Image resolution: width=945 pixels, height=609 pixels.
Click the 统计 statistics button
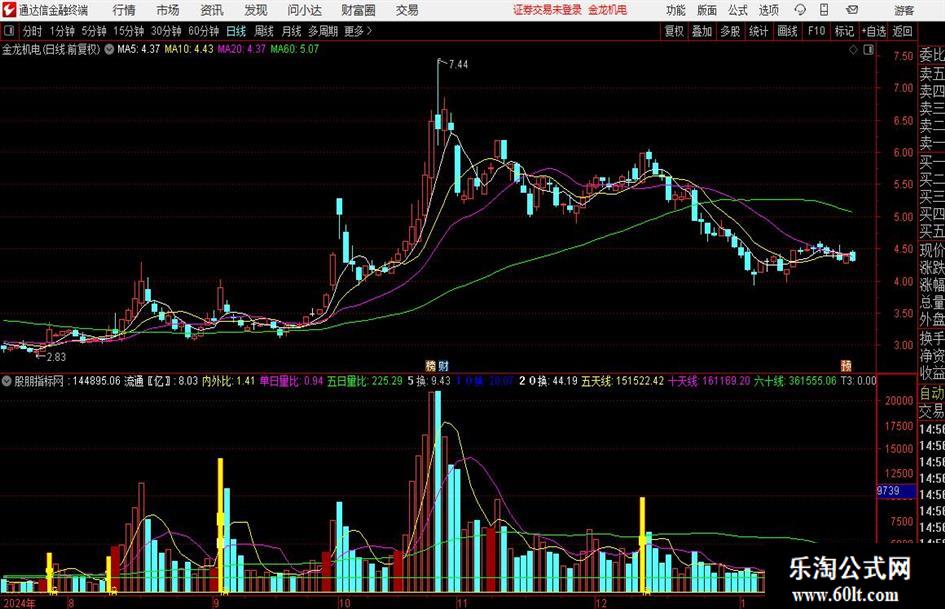pyautogui.click(x=758, y=31)
